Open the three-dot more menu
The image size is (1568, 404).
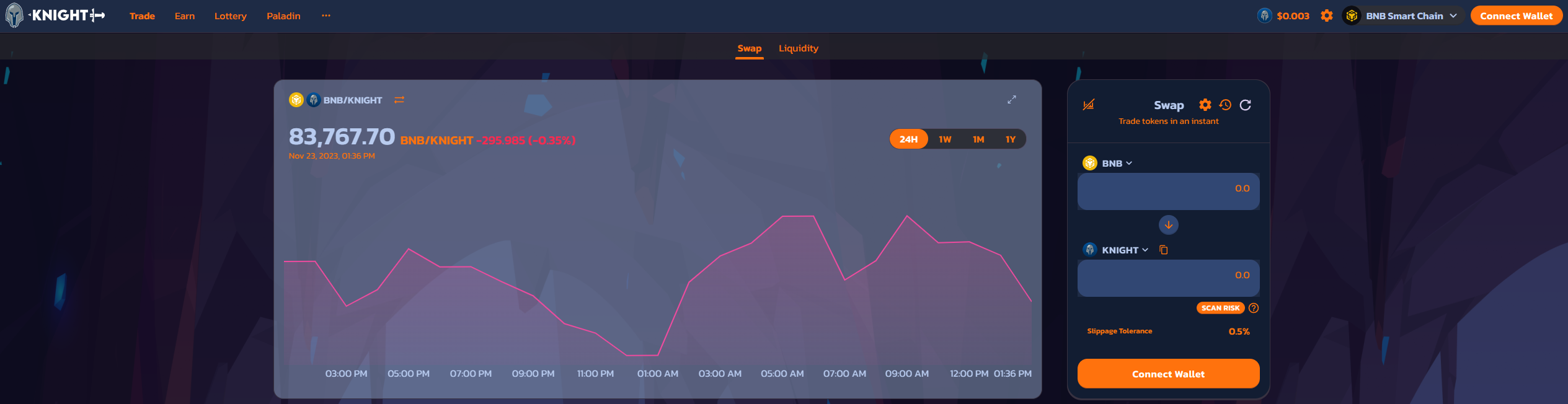(x=326, y=15)
